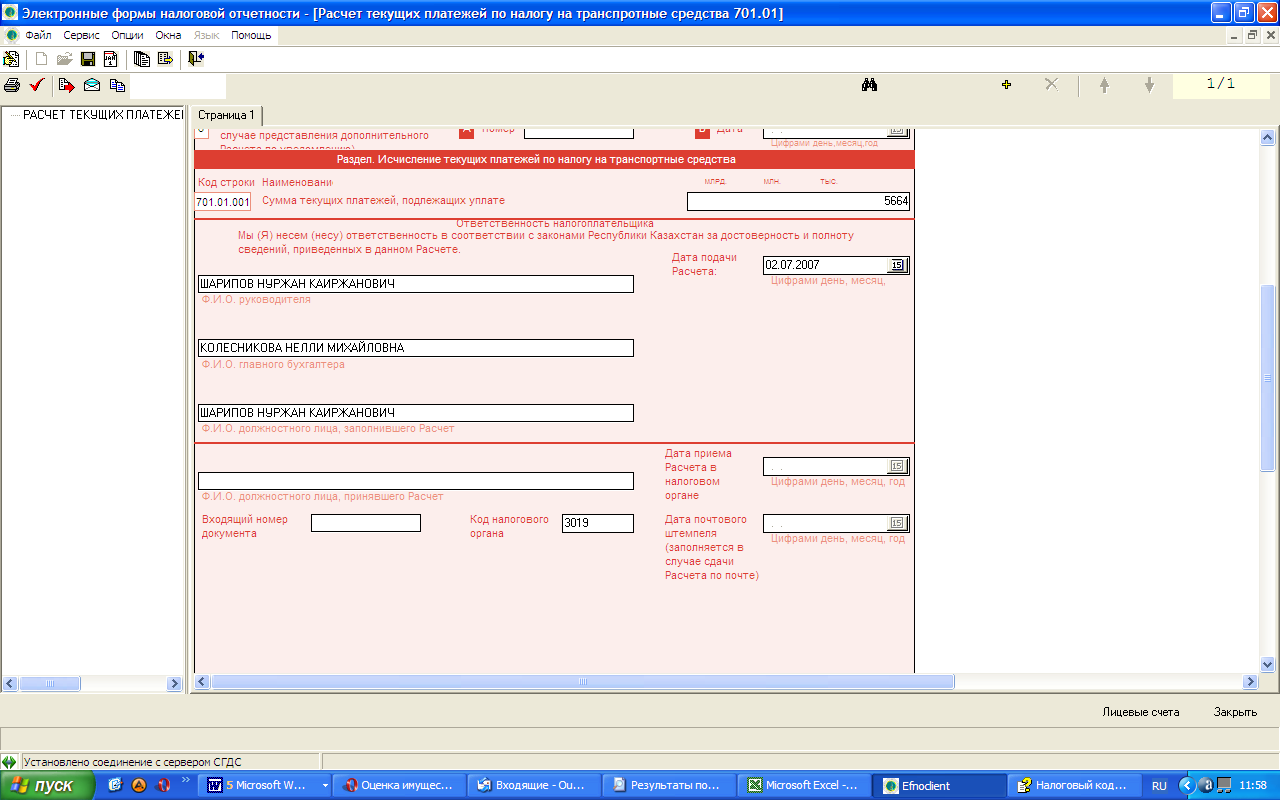The height and width of the screenshot is (800, 1280).
Task: Click the up arrow previous page icon
Action: (x=1104, y=85)
